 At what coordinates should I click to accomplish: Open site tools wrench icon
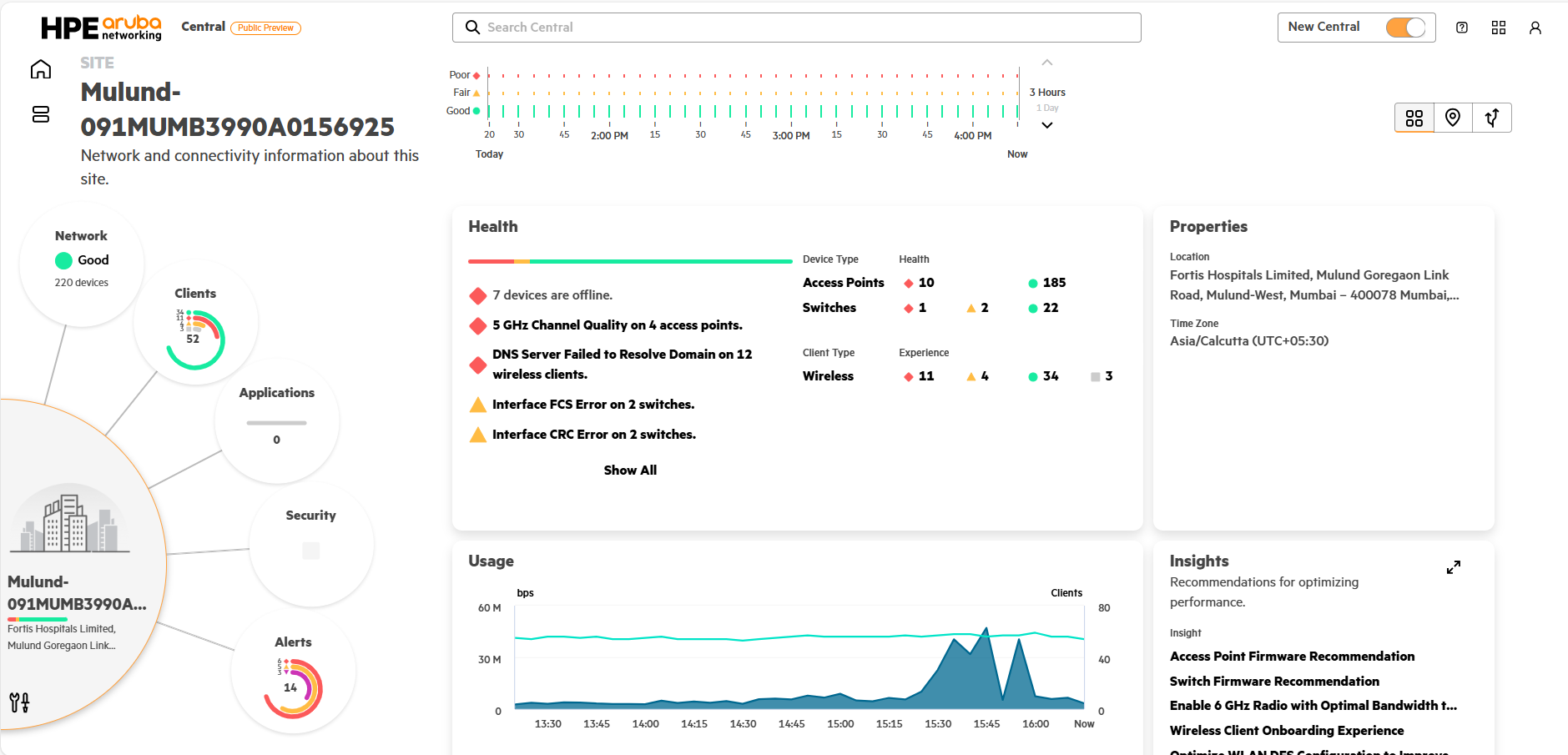19,702
